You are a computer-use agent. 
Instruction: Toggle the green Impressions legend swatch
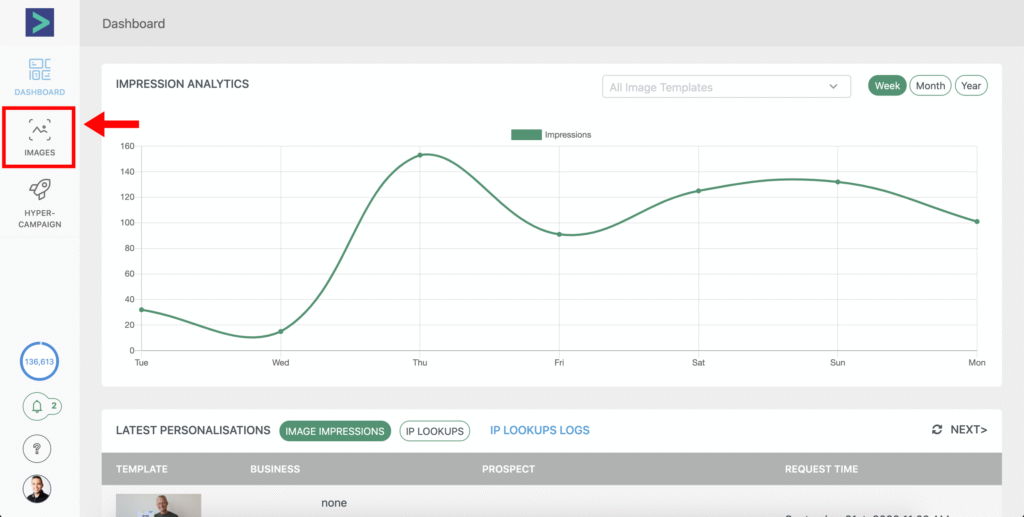[x=526, y=135]
